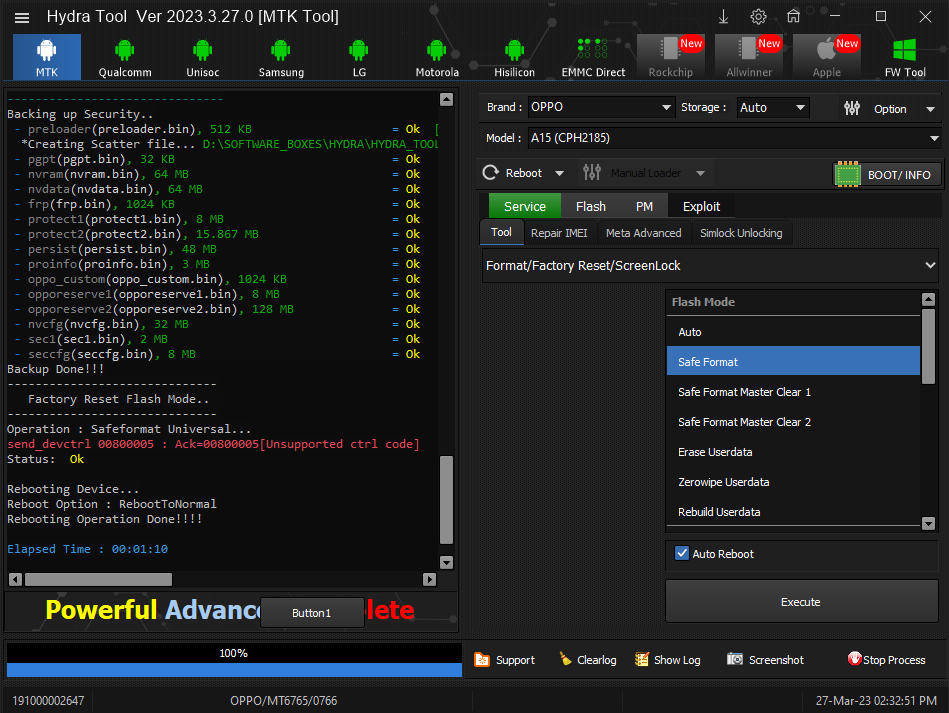Take a capture with Screenshot
The width and height of the screenshot is (949, 713).
pyautogui.click(x=765, y=660)
